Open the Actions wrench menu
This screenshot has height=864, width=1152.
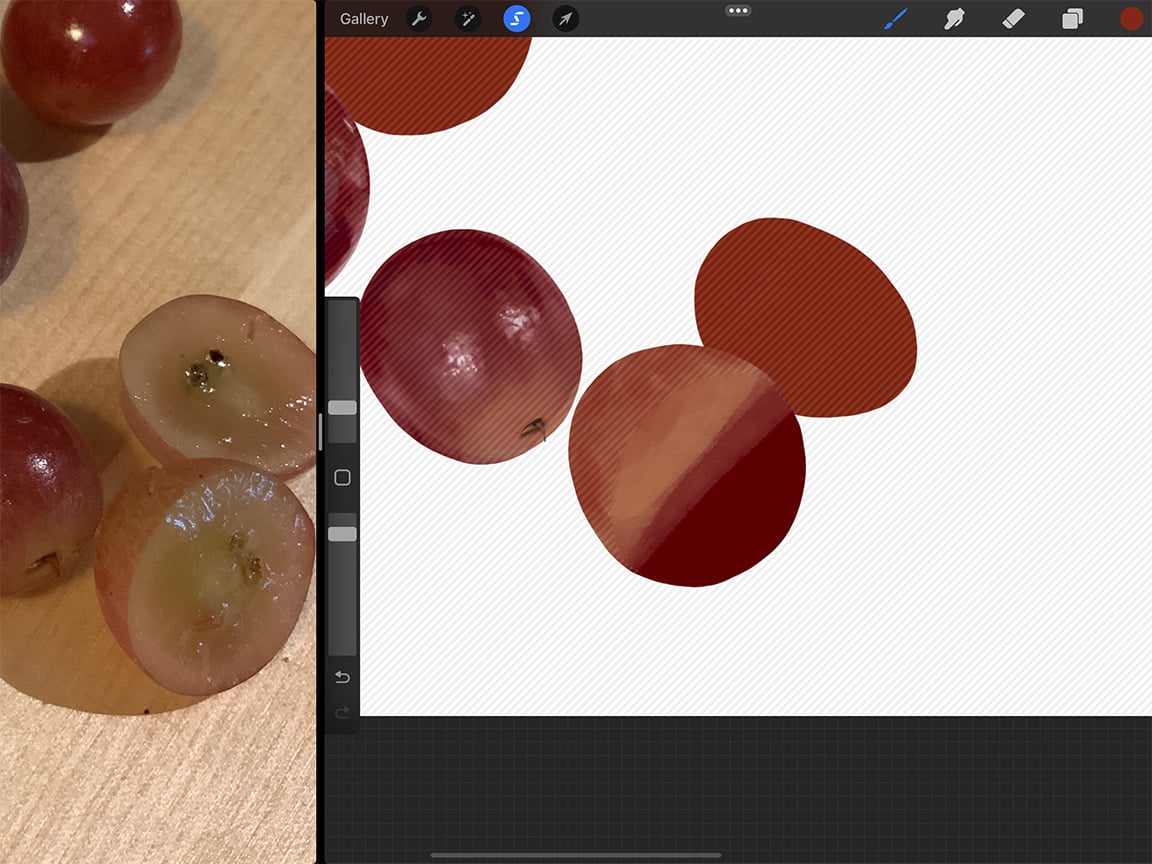click(x=419, y=18)
